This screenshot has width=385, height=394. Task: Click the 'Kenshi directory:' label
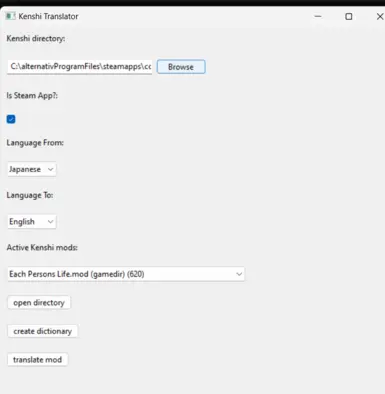[36, 38]
